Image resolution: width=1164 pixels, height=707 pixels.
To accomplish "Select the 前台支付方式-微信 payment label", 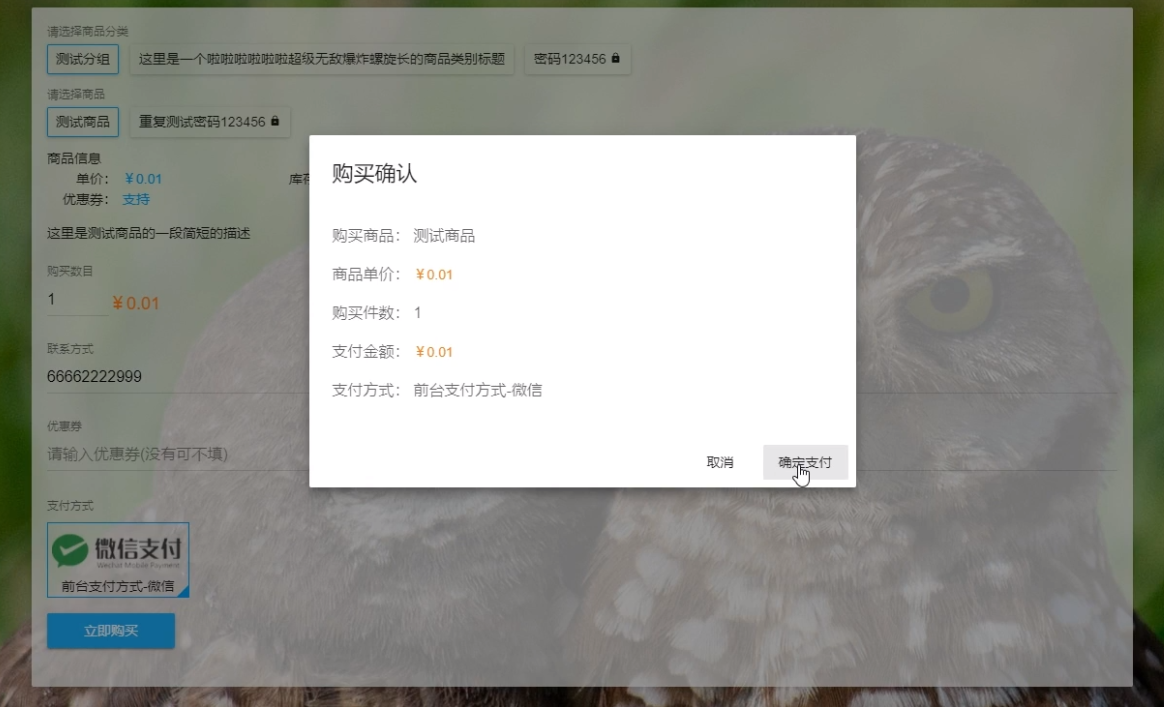I will pyautogui.click(x=118, y=586).
